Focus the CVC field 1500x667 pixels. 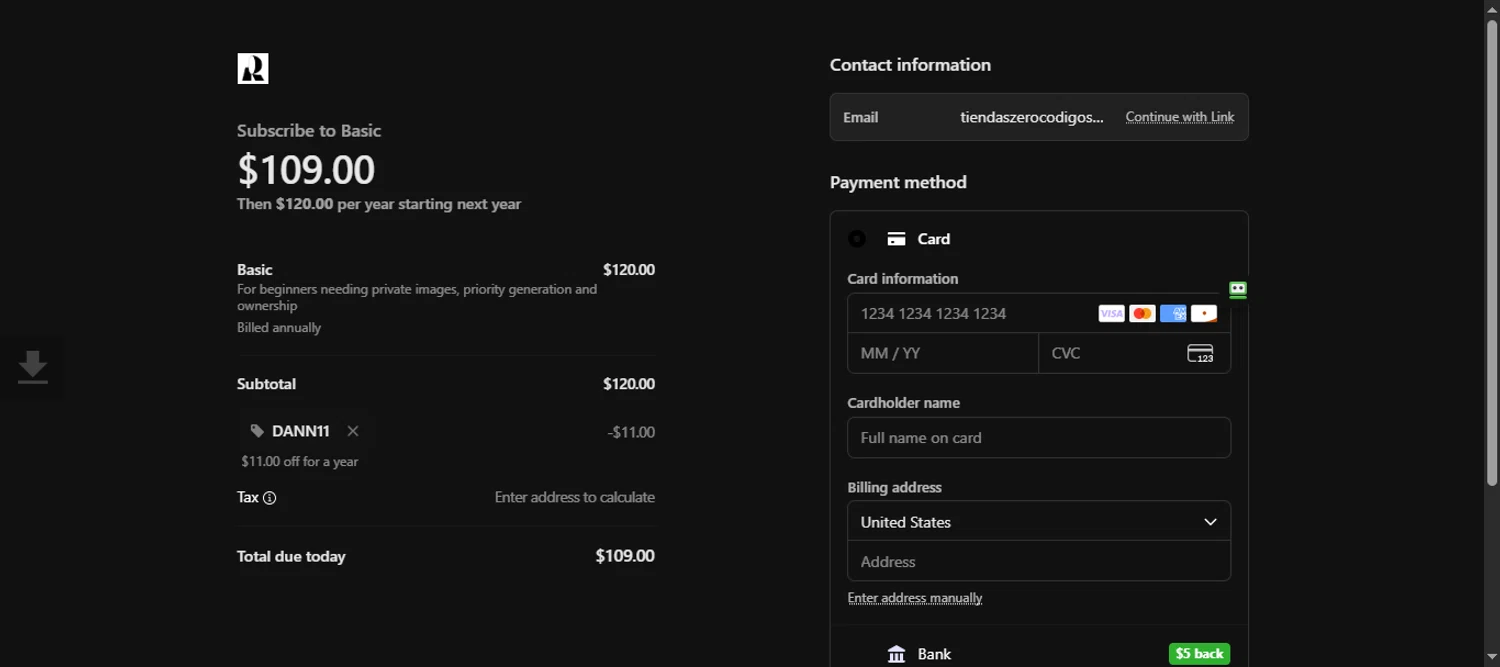click(x=1135, y=353)
